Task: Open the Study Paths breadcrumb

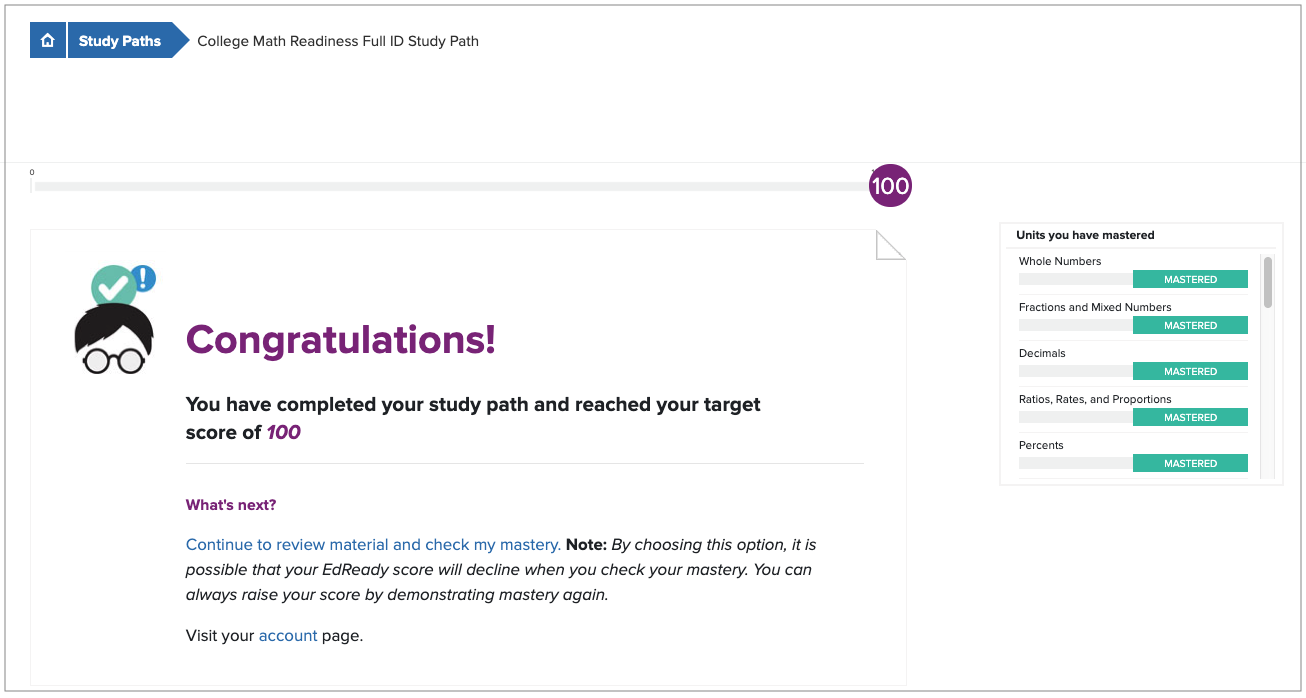Action: (120, 41)
